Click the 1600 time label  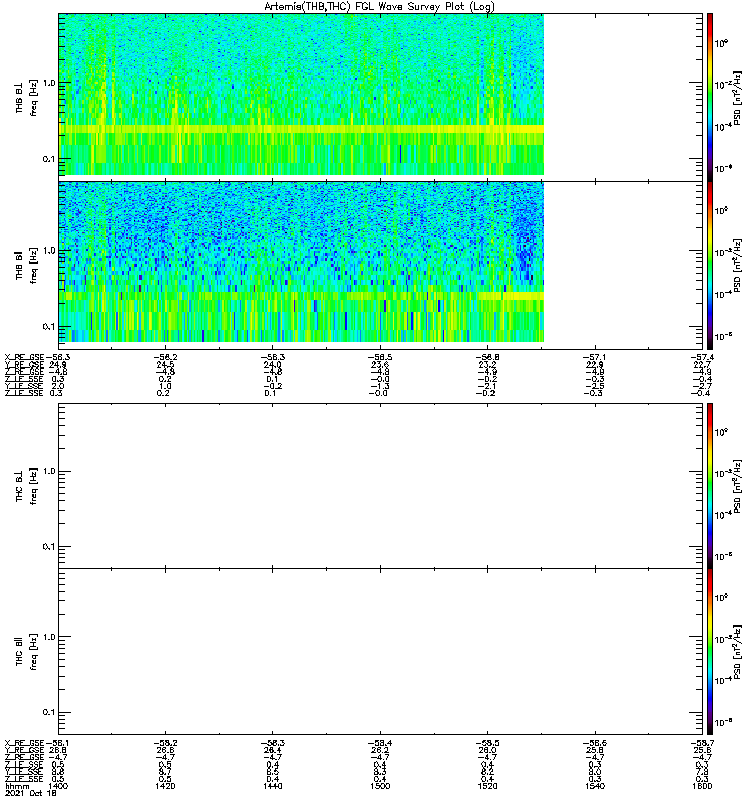point(703,786)
